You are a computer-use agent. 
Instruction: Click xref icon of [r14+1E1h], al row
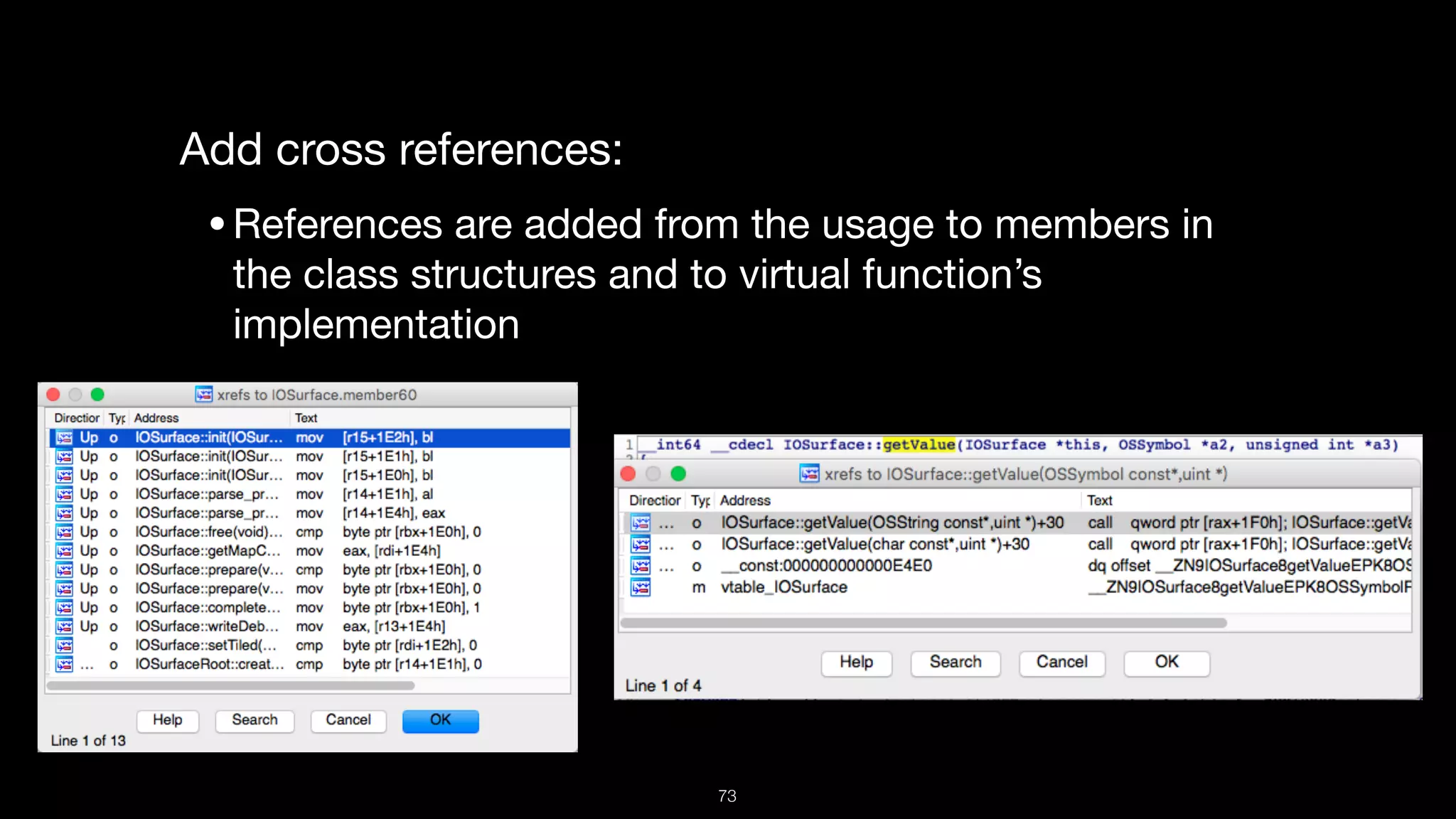click(64, 494)
